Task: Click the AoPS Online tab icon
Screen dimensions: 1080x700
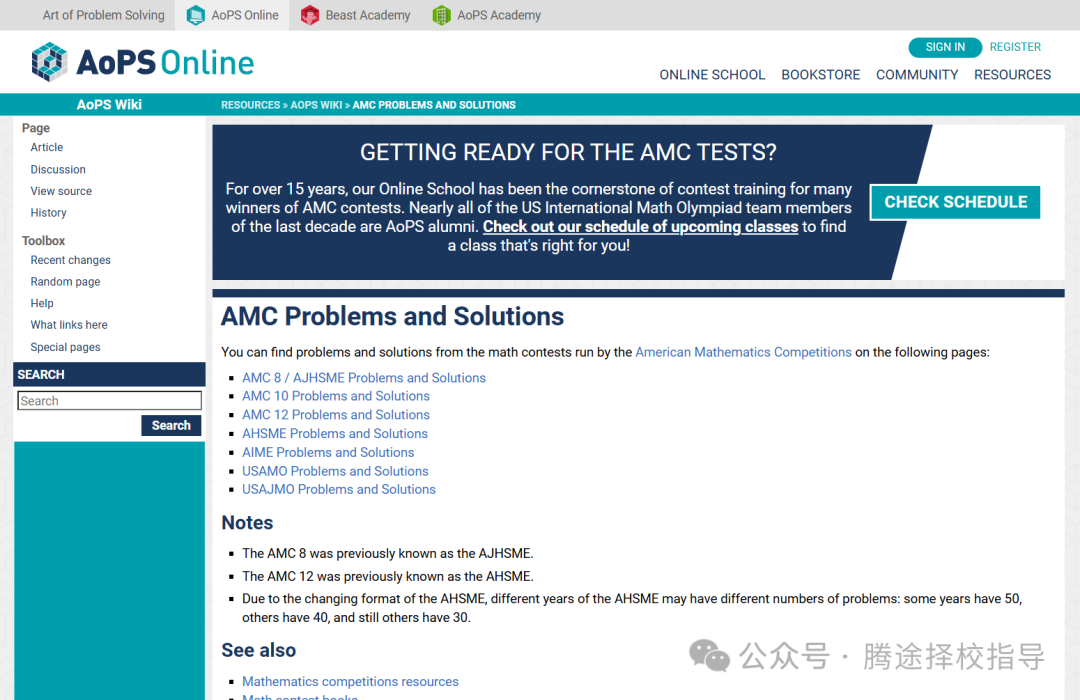Action: tap(196, 15)
